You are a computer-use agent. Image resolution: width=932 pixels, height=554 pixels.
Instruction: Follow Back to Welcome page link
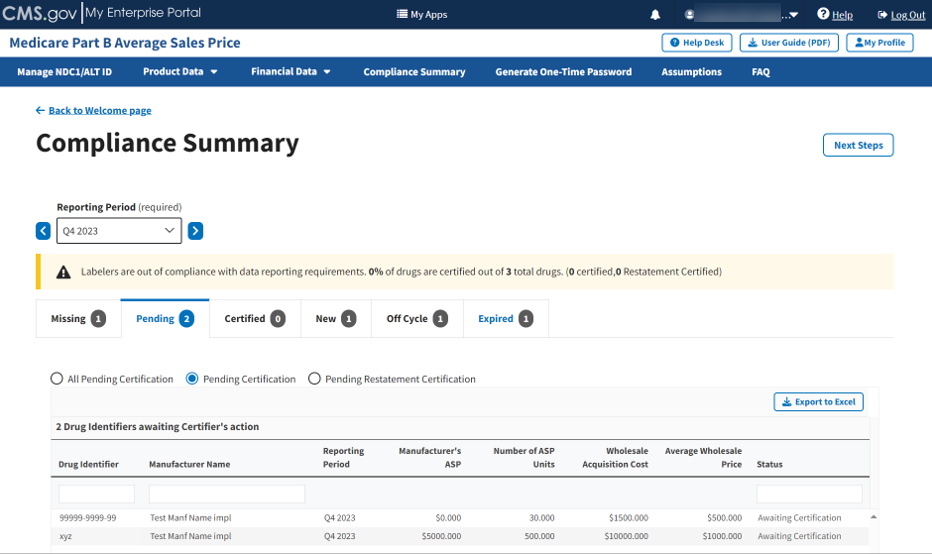(99, 110)
